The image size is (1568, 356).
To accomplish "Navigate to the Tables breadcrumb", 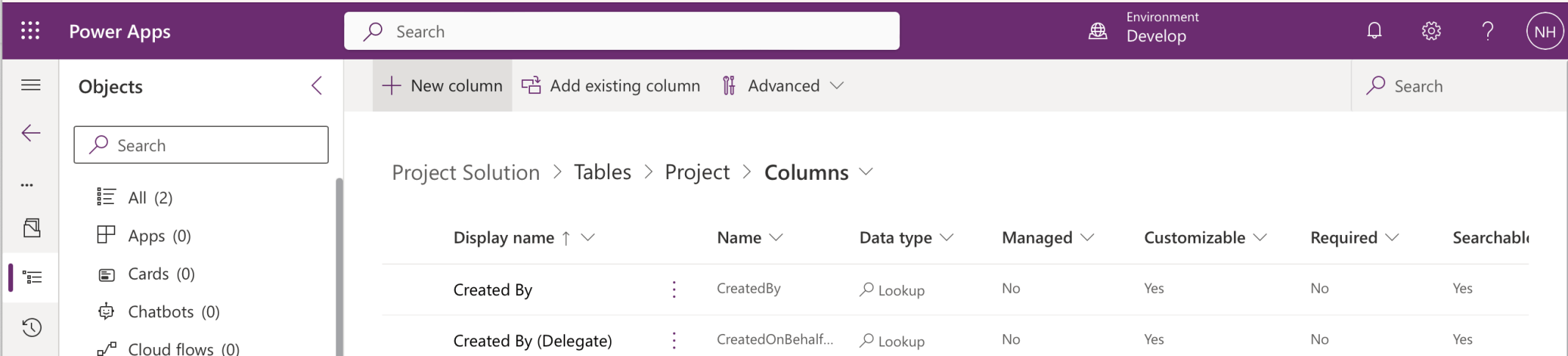I will pos(602,172).
